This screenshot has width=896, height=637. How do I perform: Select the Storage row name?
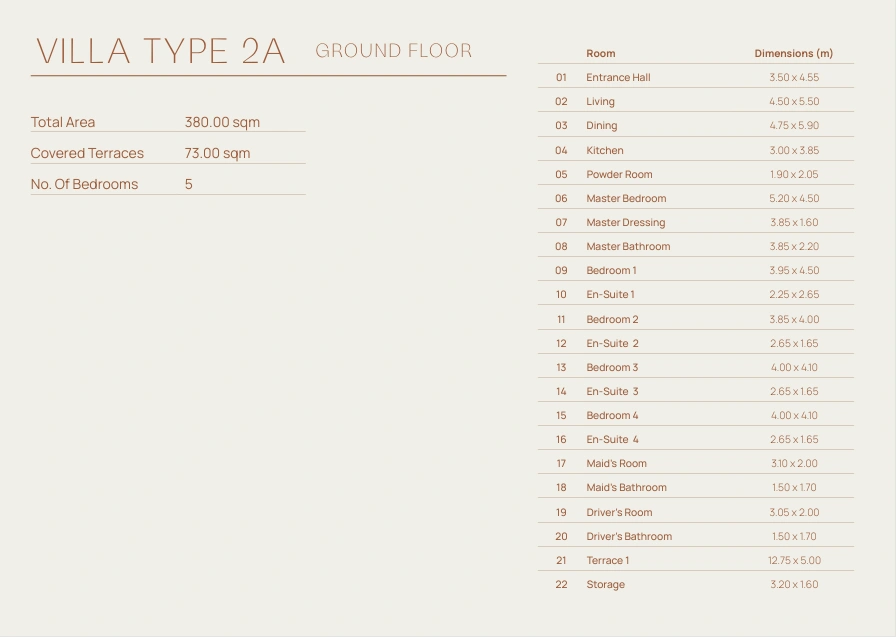pos(606,584)
